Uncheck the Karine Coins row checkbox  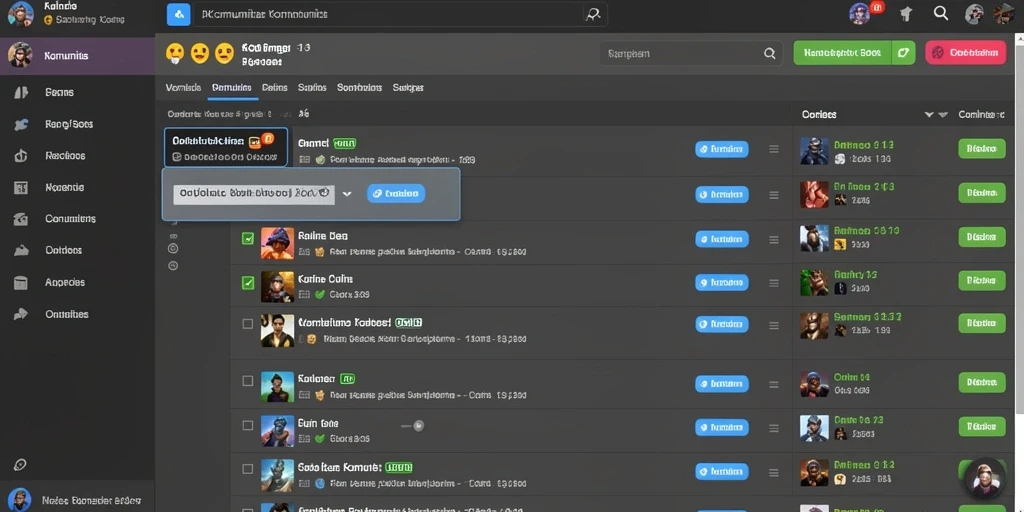click(248, 283)
